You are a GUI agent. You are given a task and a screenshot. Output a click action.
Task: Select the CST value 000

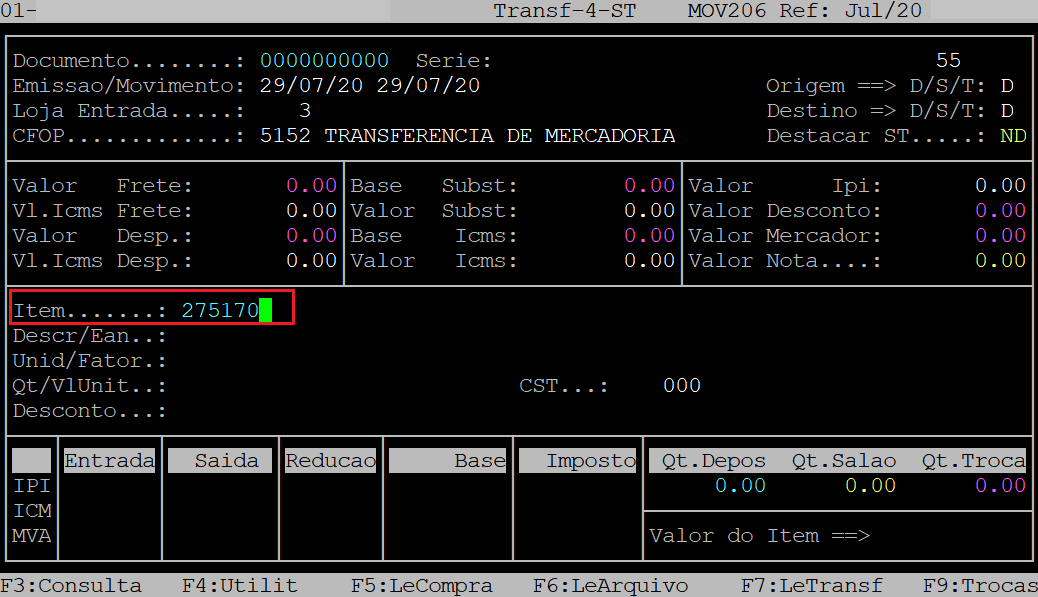[682, 386]
